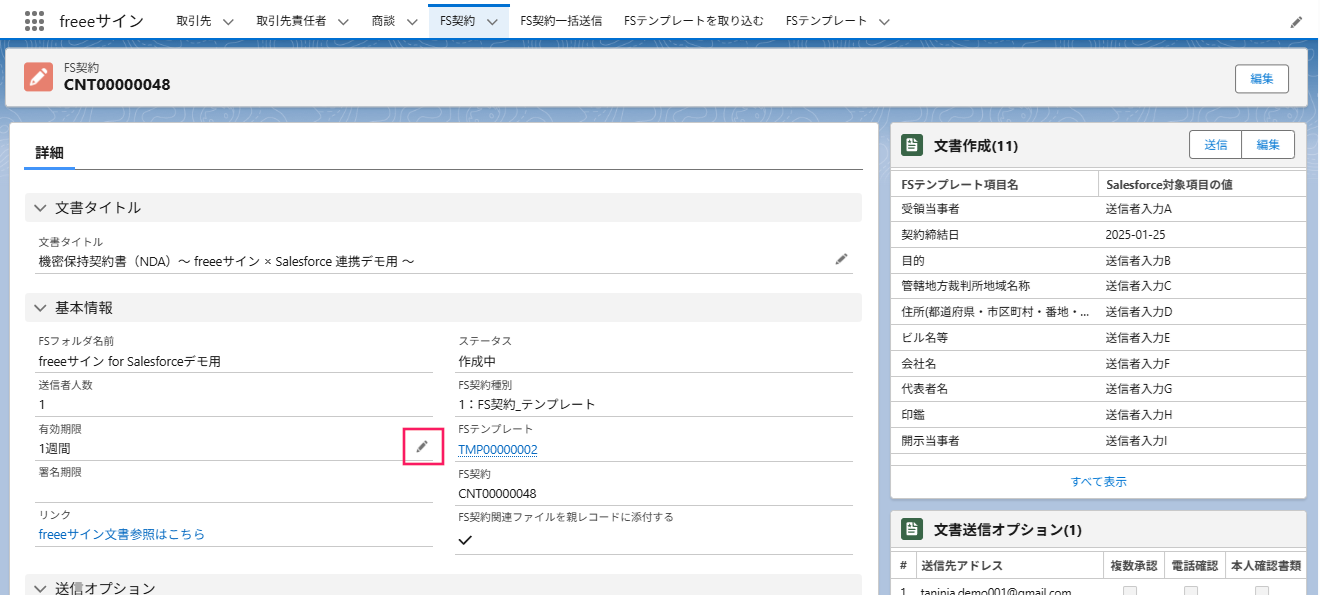The height and width of the screenshot is (595, 1320).
Task: Click the FS契約関連ファイル checkmark field value
Action: (x=465, y=540)
